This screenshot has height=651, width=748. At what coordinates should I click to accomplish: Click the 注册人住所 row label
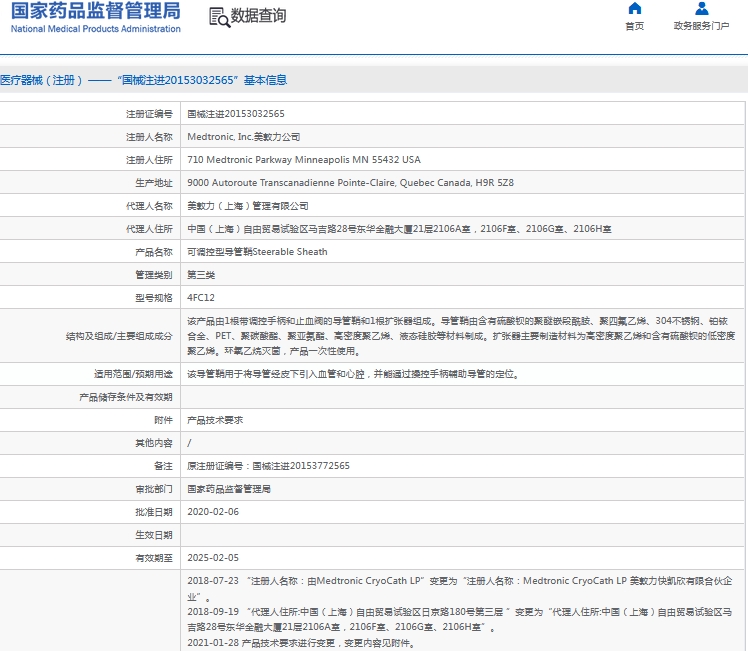tap(149, 160)
